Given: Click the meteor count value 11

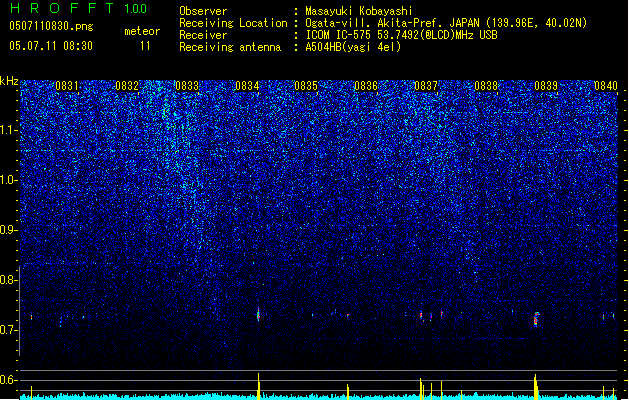Looking at the screenshot, I should [x=145, y=46].
